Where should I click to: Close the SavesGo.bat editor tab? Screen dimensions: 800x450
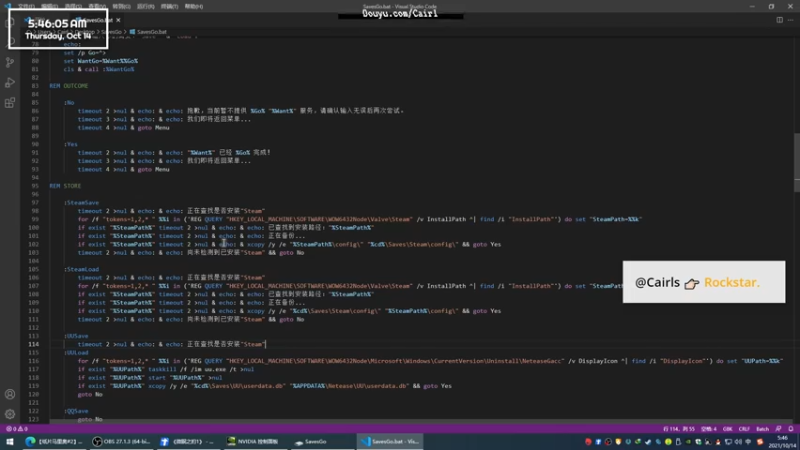click(x=118, y=20)
